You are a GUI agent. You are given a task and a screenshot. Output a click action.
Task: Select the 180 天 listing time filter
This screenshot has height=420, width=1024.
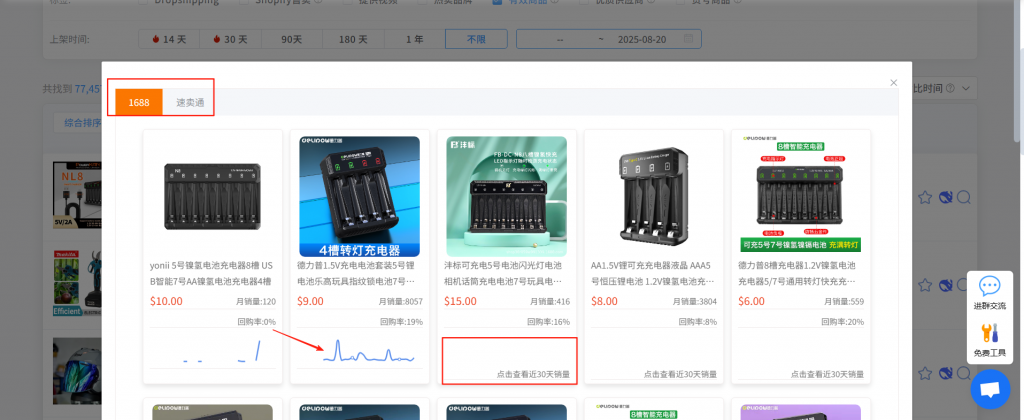pyautogui.click(x=353, y=39)
